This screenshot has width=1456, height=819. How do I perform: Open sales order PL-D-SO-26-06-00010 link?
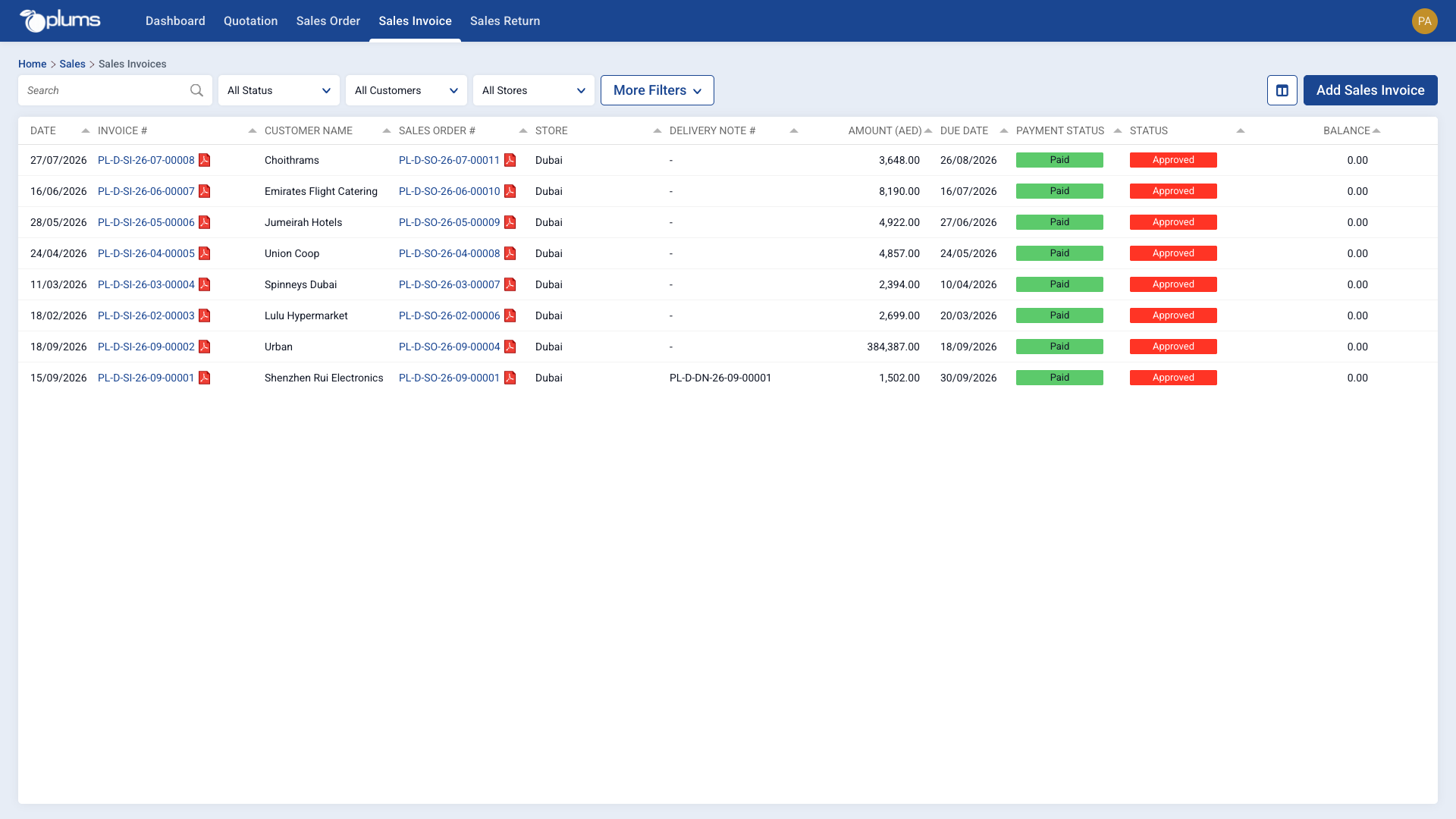[450, 191]
